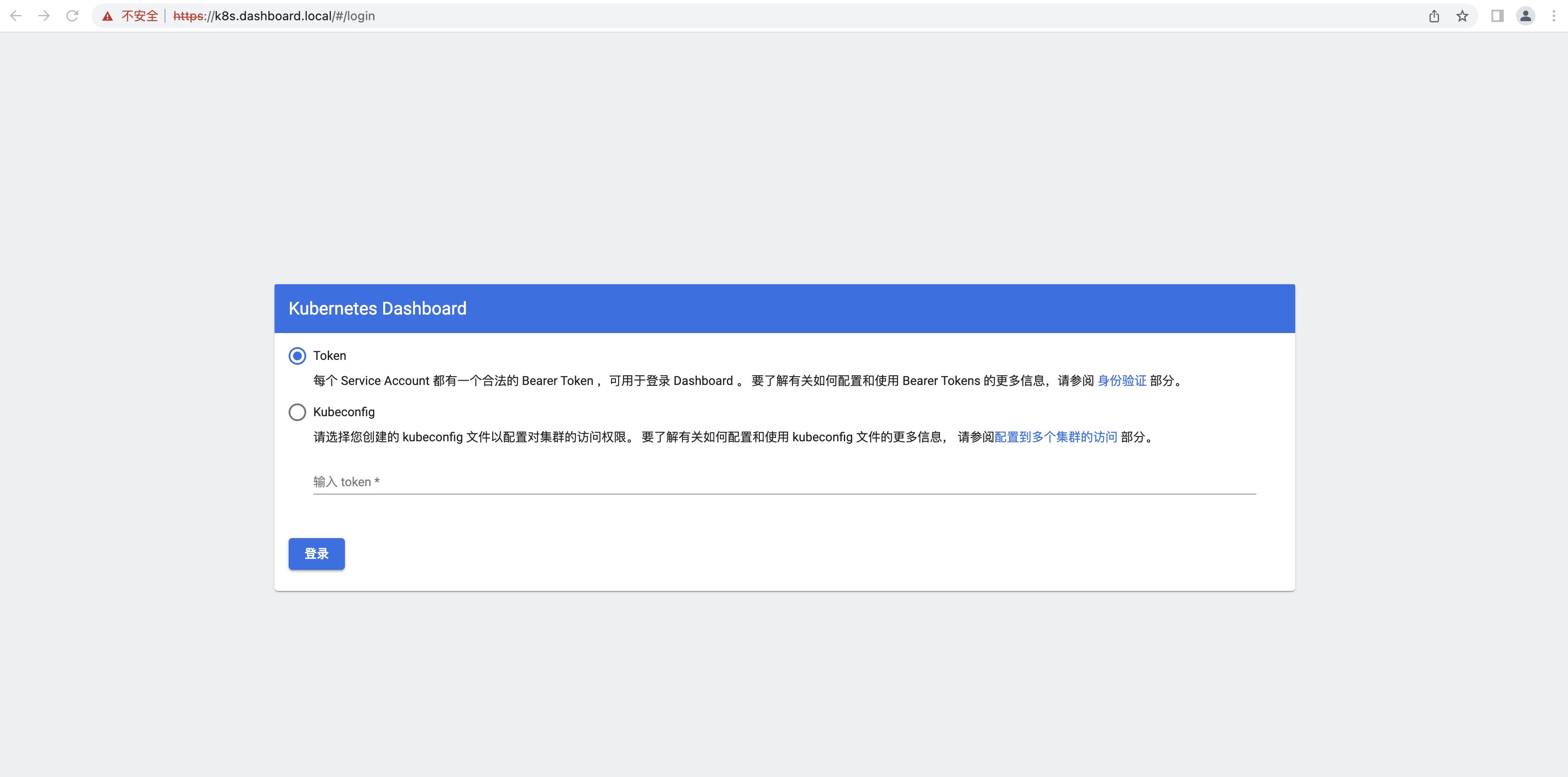Focus the 输入 token input field

click(784, 482)
